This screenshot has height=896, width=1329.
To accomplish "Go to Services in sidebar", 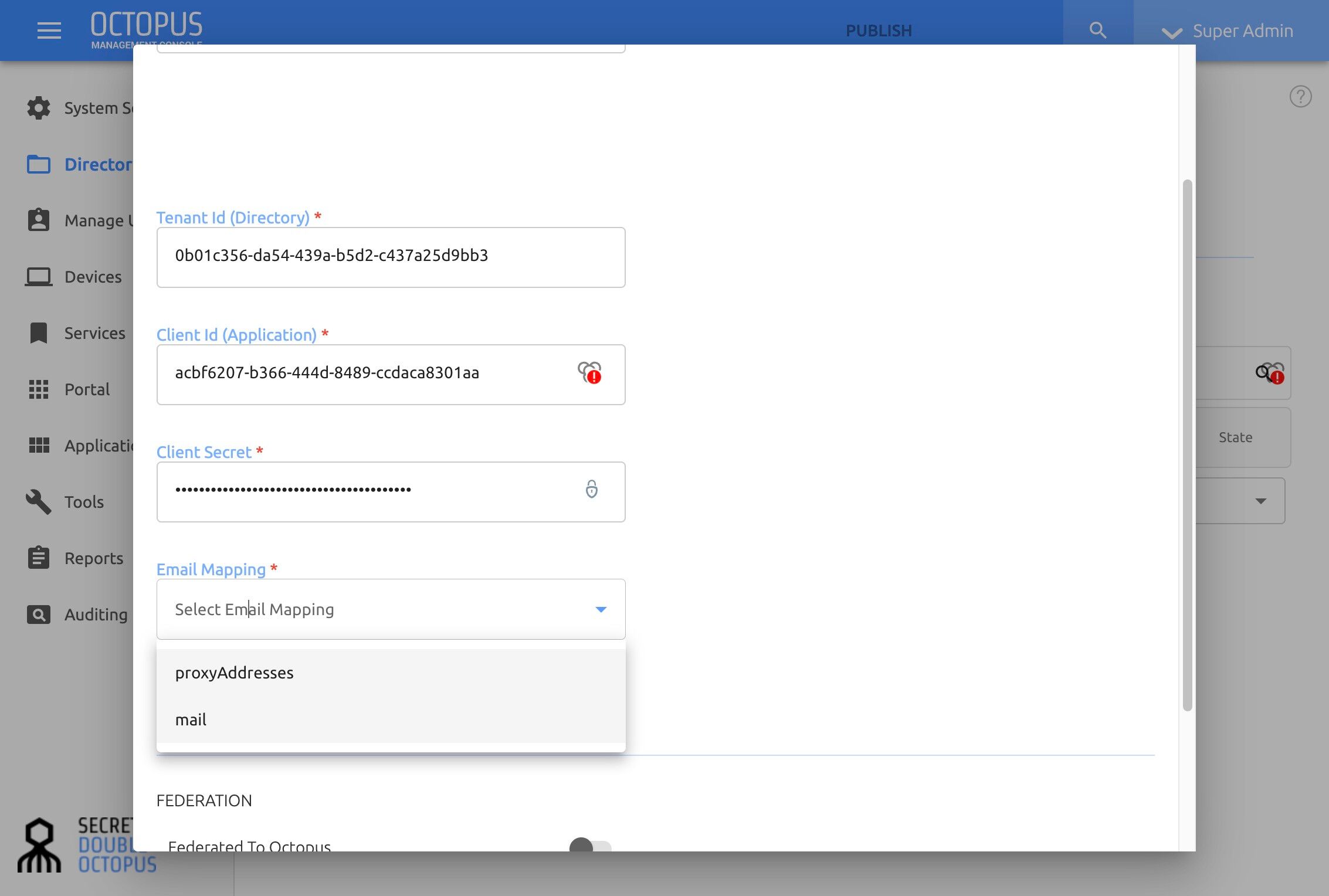I will pos(94,333).
